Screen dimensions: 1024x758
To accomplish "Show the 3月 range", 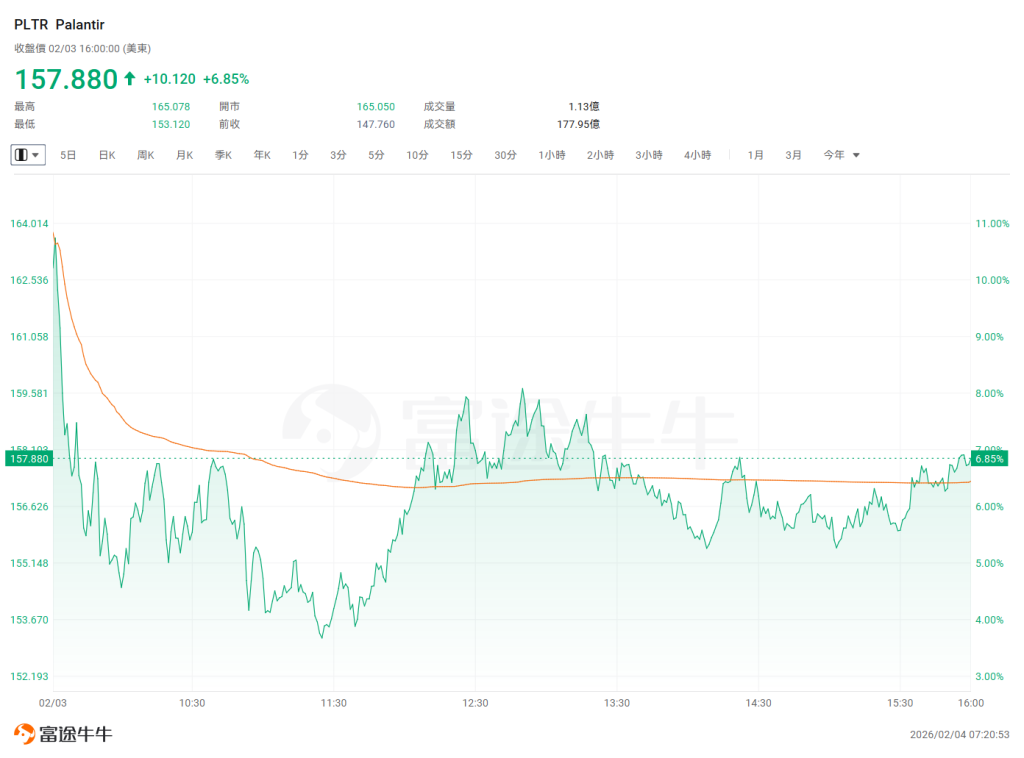I will pyautogui.click(x=793, y=155).
